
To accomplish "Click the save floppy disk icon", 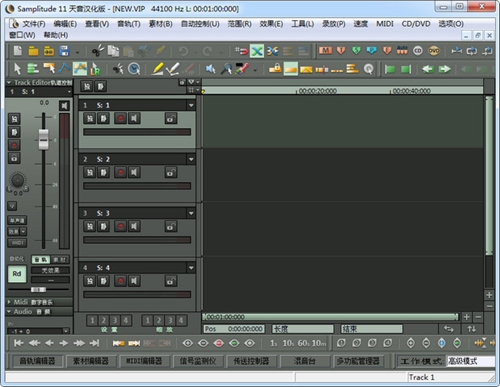I will (64, 51).
